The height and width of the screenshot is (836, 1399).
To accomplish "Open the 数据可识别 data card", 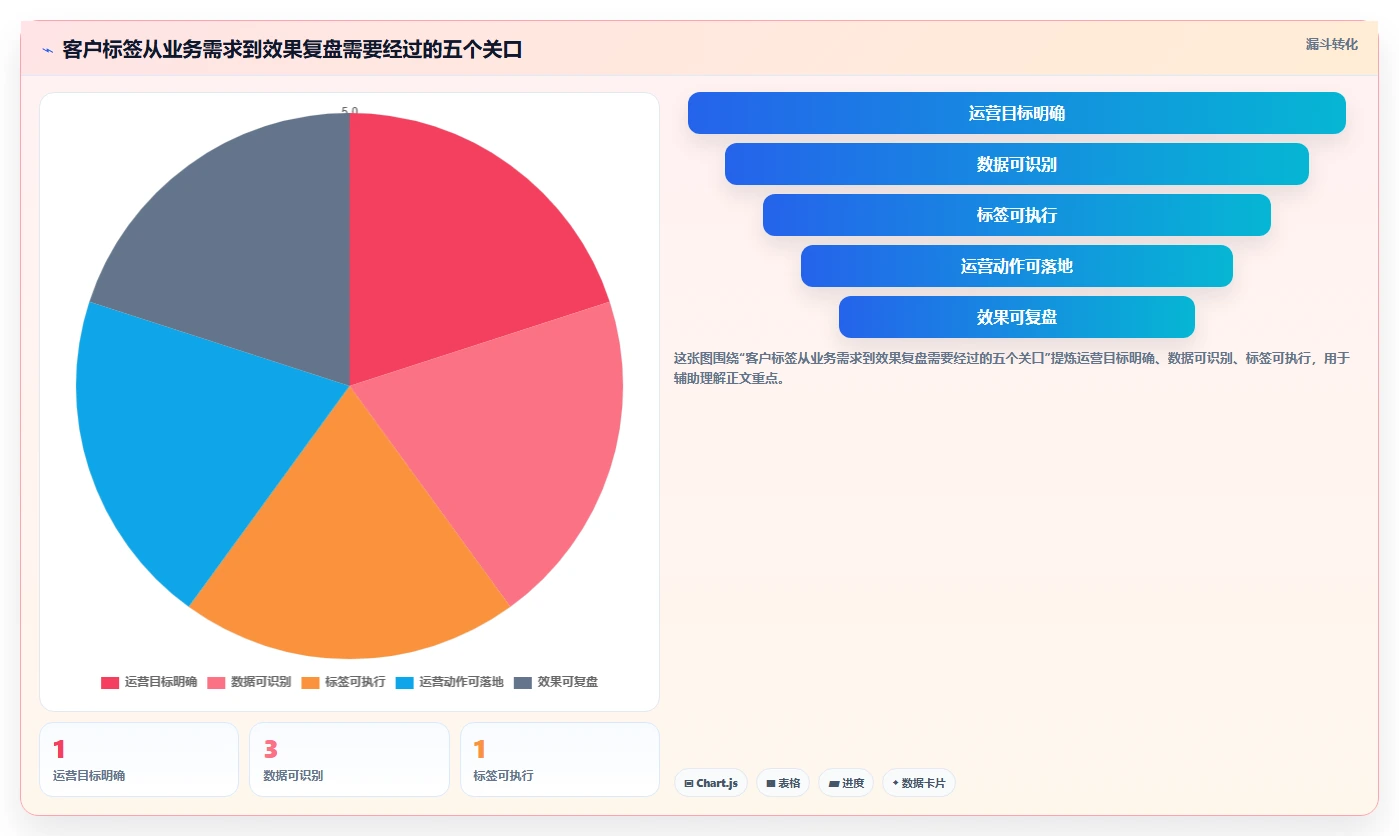I will point(349,759).
